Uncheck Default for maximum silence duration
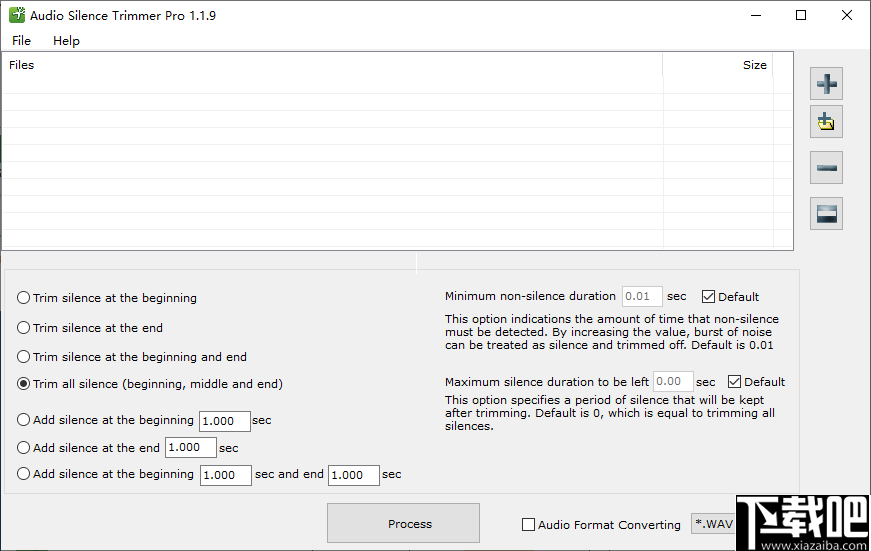This screenshot has height=551, width=871. tap(734, 382)
